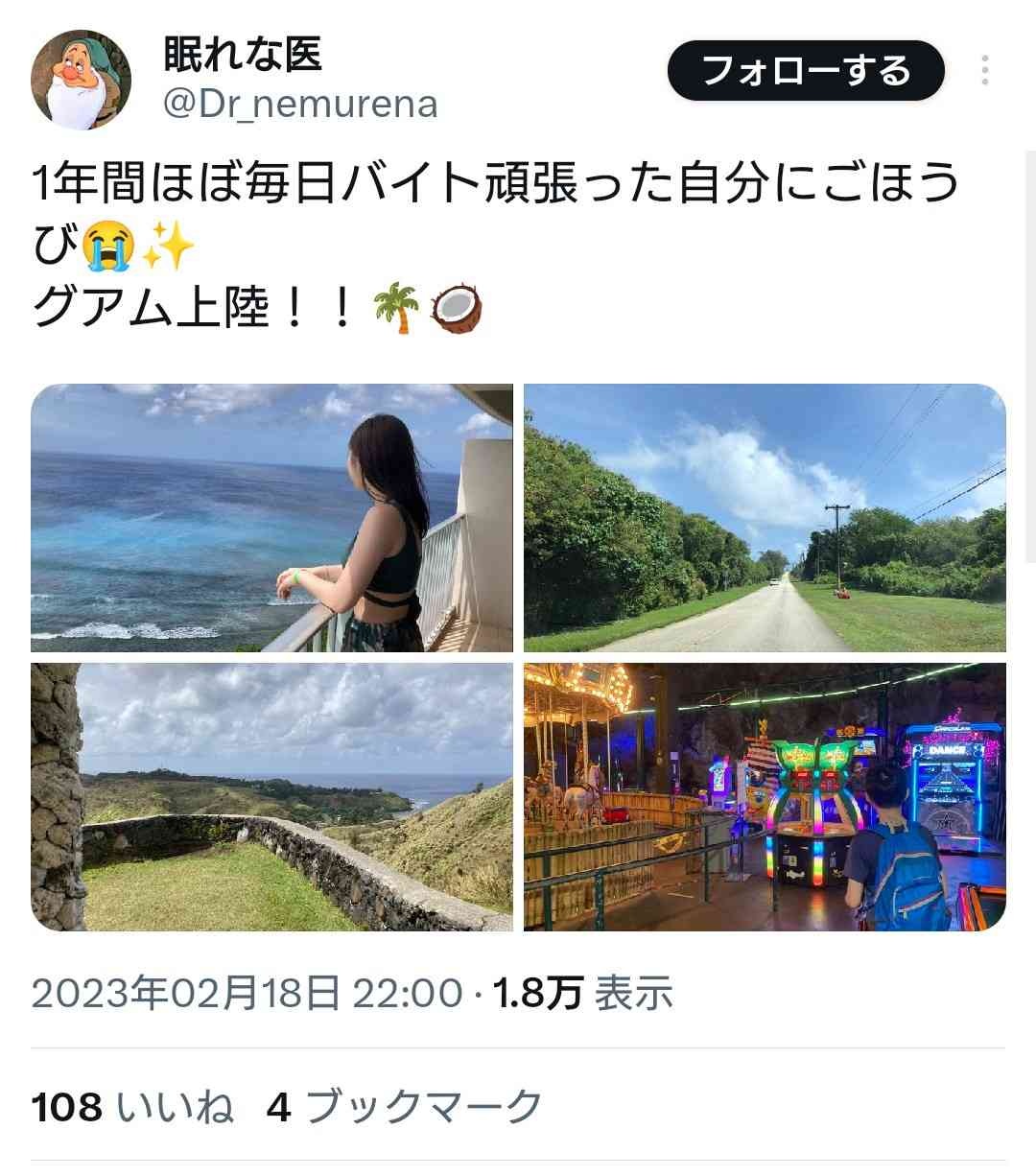Open the 眠れな医 display name

coord(243,55)
